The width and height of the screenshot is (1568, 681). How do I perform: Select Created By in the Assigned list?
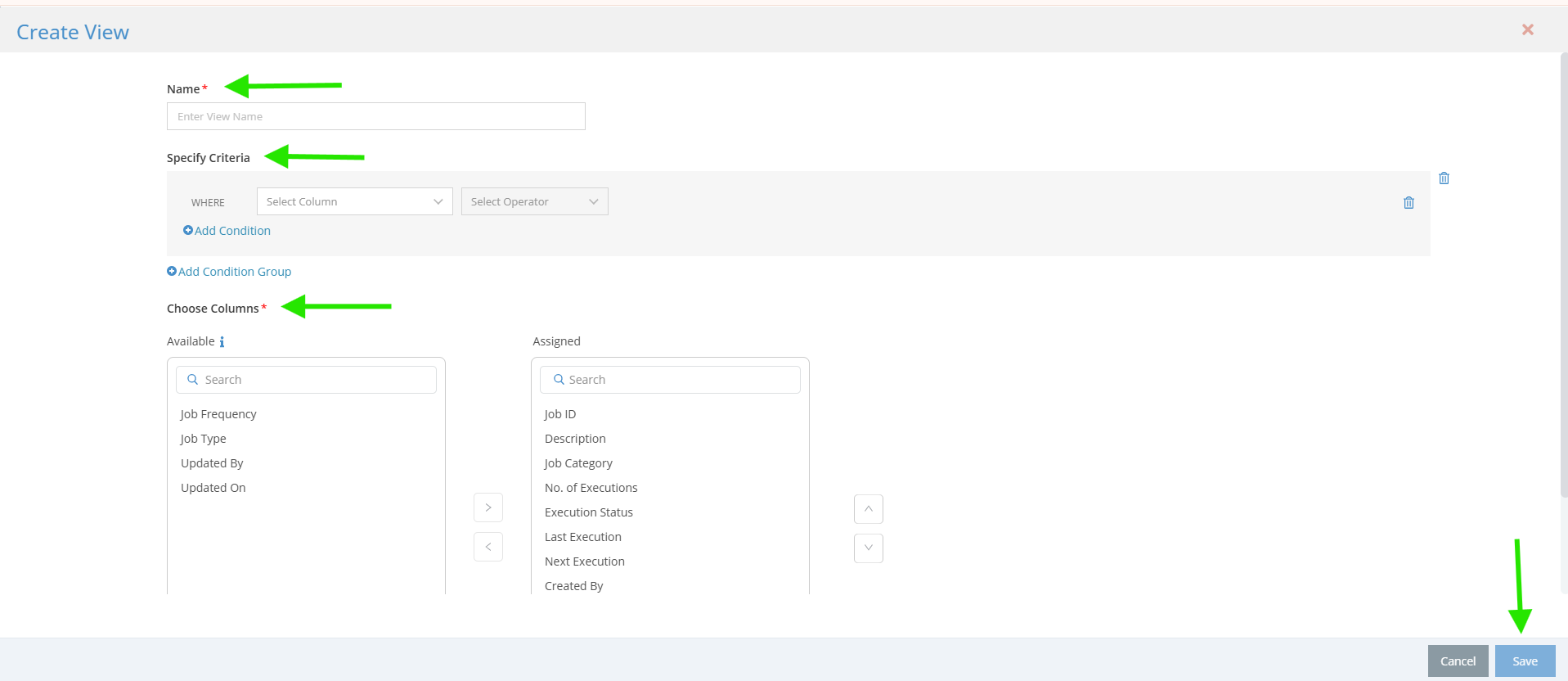click(x=574, y=585)
